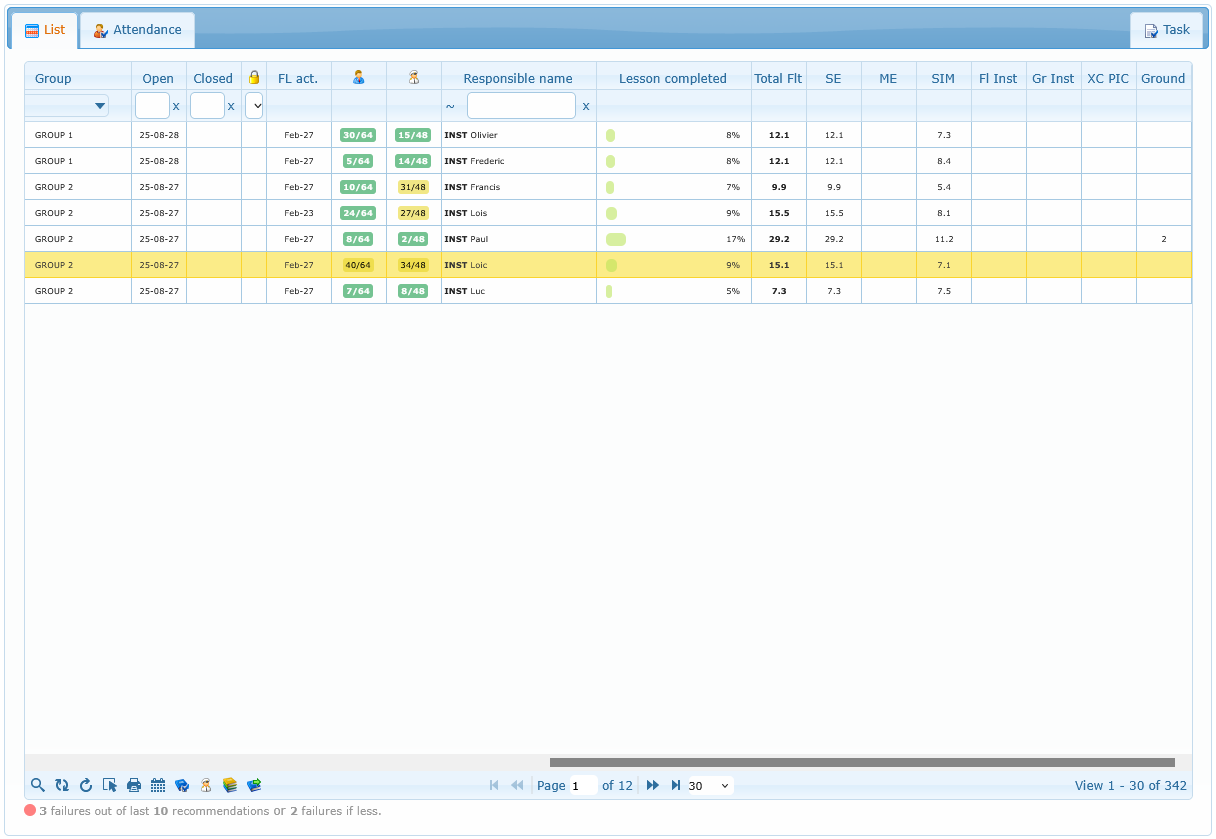The height and width of the screenshot is (839, 1216).
Task: Sort by the Lesson completed column header
Action: tap(673, 78)
